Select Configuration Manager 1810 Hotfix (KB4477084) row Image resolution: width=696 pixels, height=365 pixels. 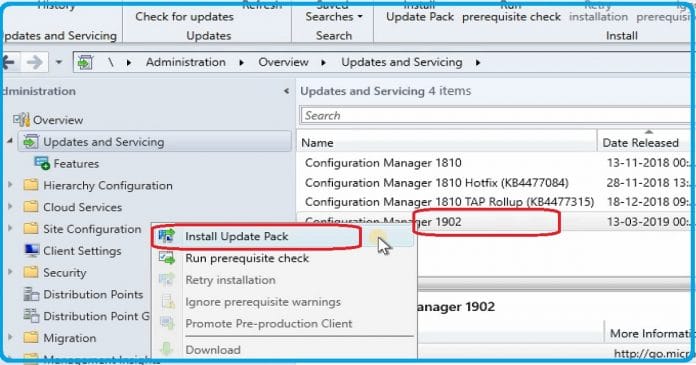(495, 182)
